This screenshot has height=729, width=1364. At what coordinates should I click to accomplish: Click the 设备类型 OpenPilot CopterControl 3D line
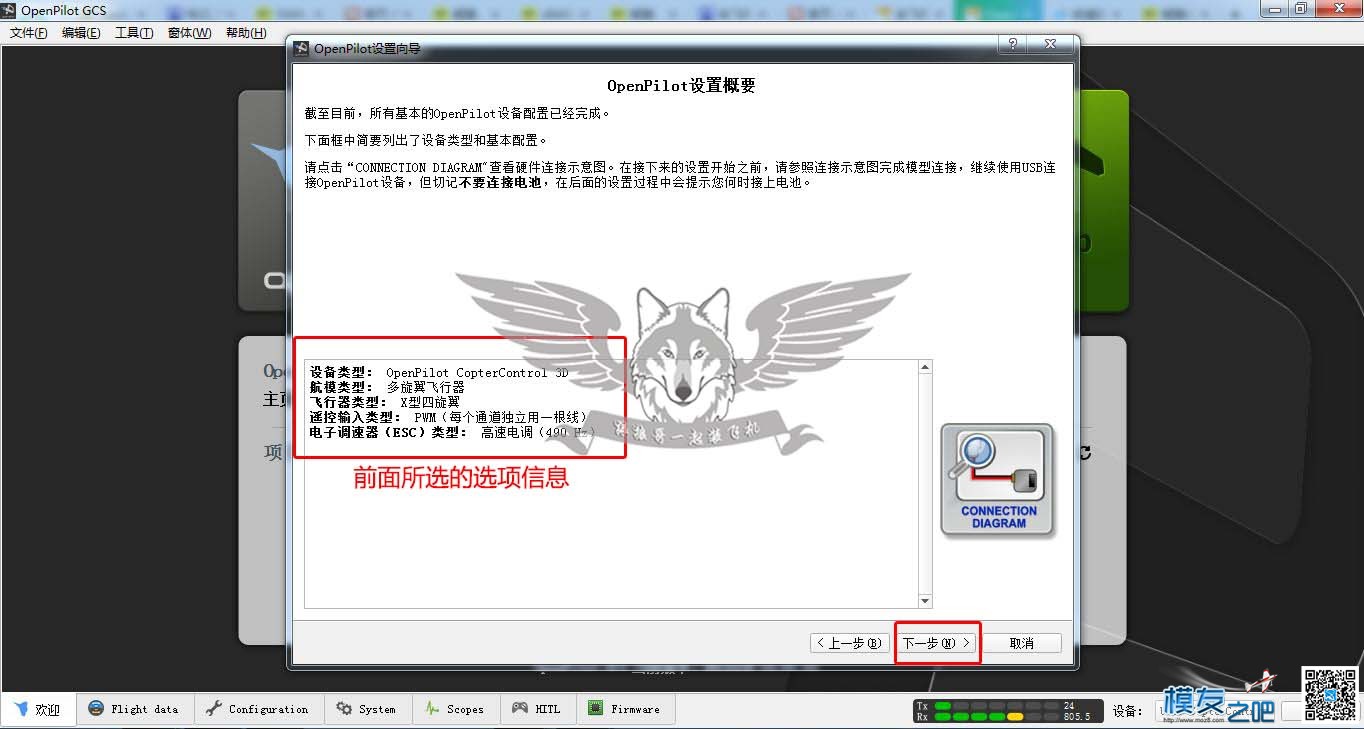[x=439, y=372]
